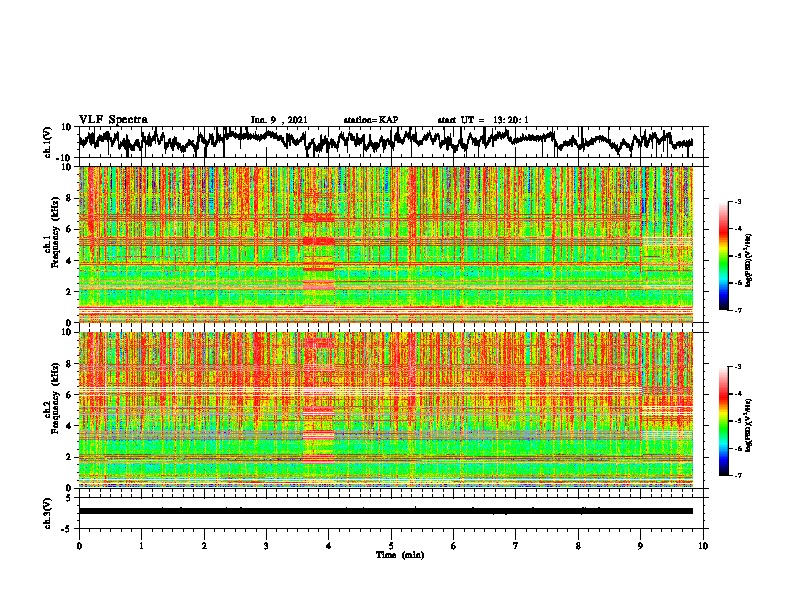Click time axis tick label "5"

[x=391, y=546]
